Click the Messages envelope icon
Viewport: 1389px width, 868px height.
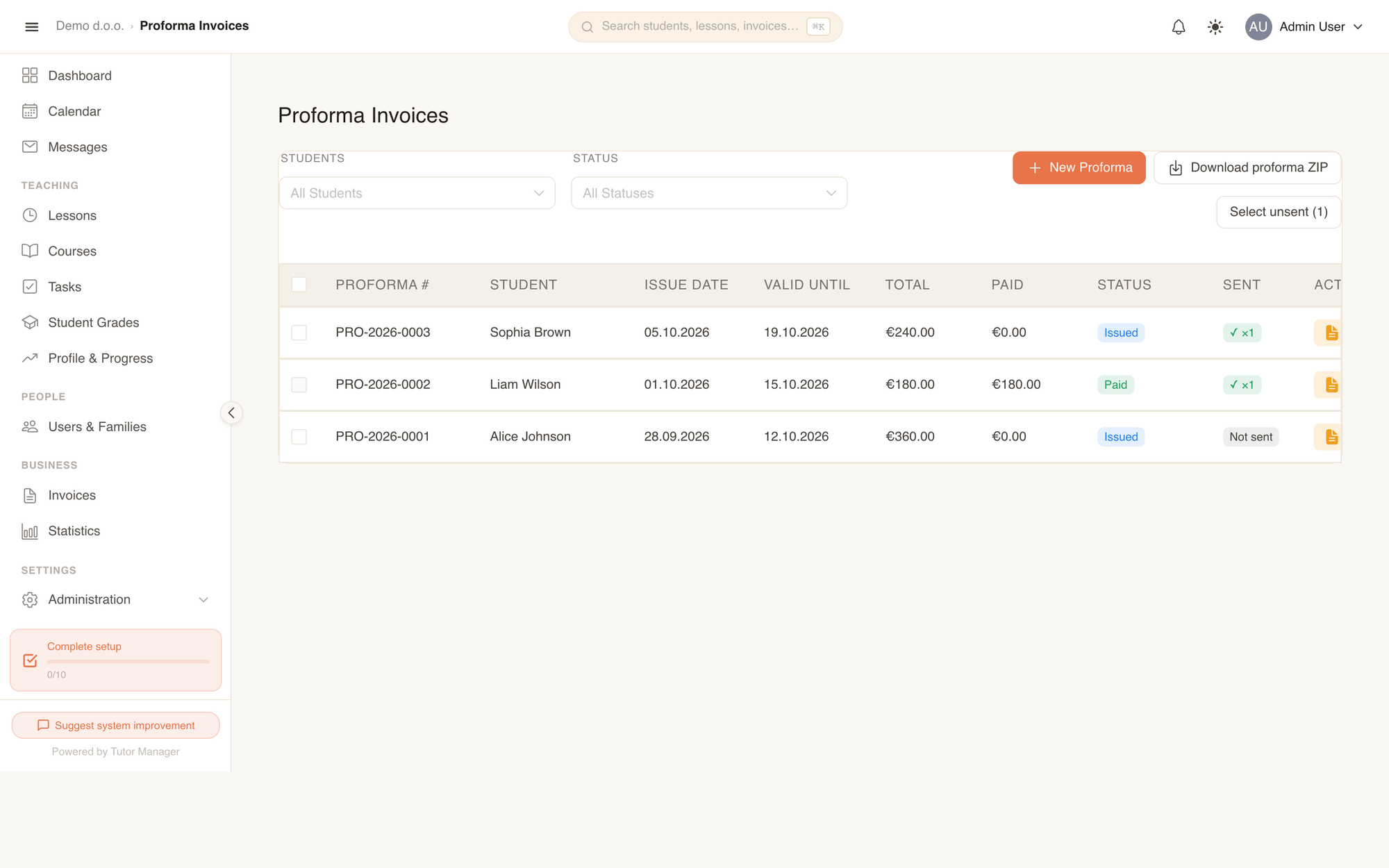pos(30,147)
